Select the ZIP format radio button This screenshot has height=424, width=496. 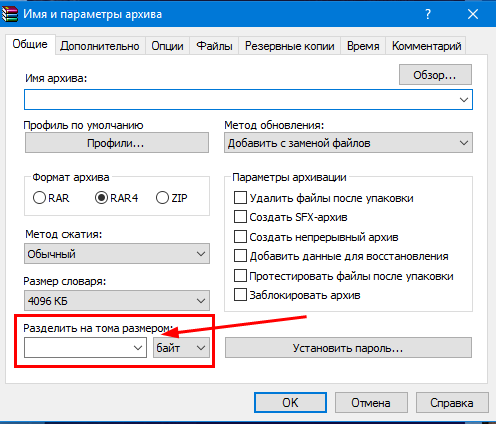click(x=162, y=198)
